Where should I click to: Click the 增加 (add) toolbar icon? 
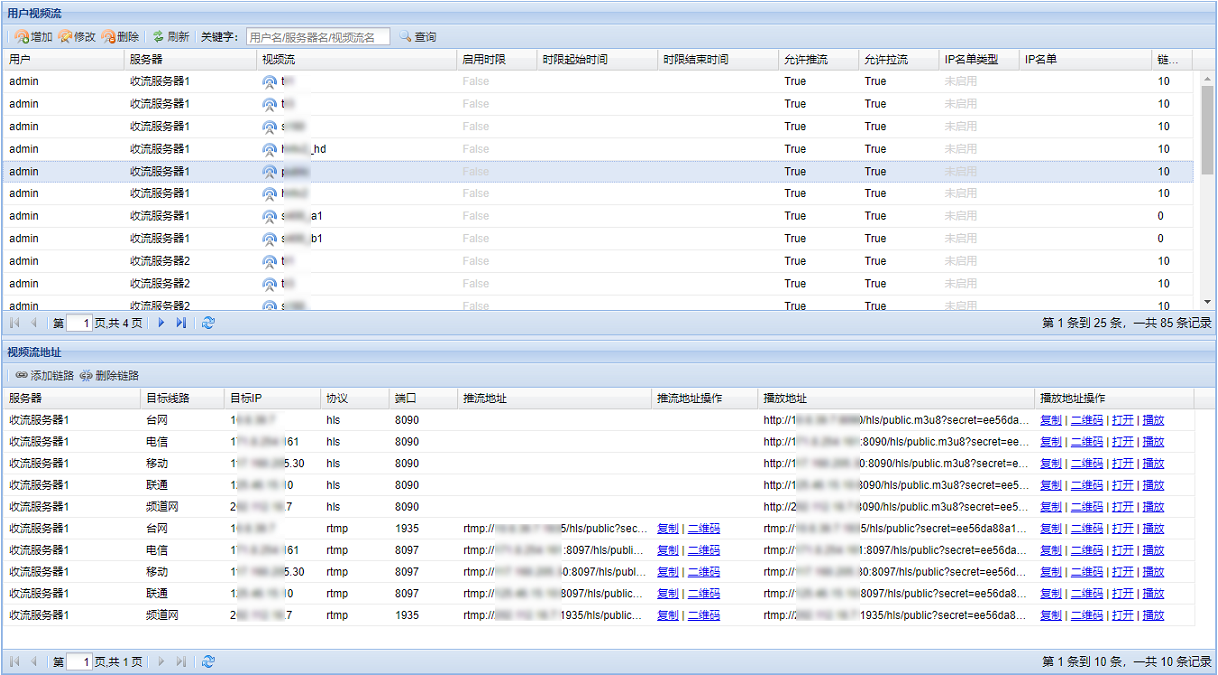coord(22,35)
